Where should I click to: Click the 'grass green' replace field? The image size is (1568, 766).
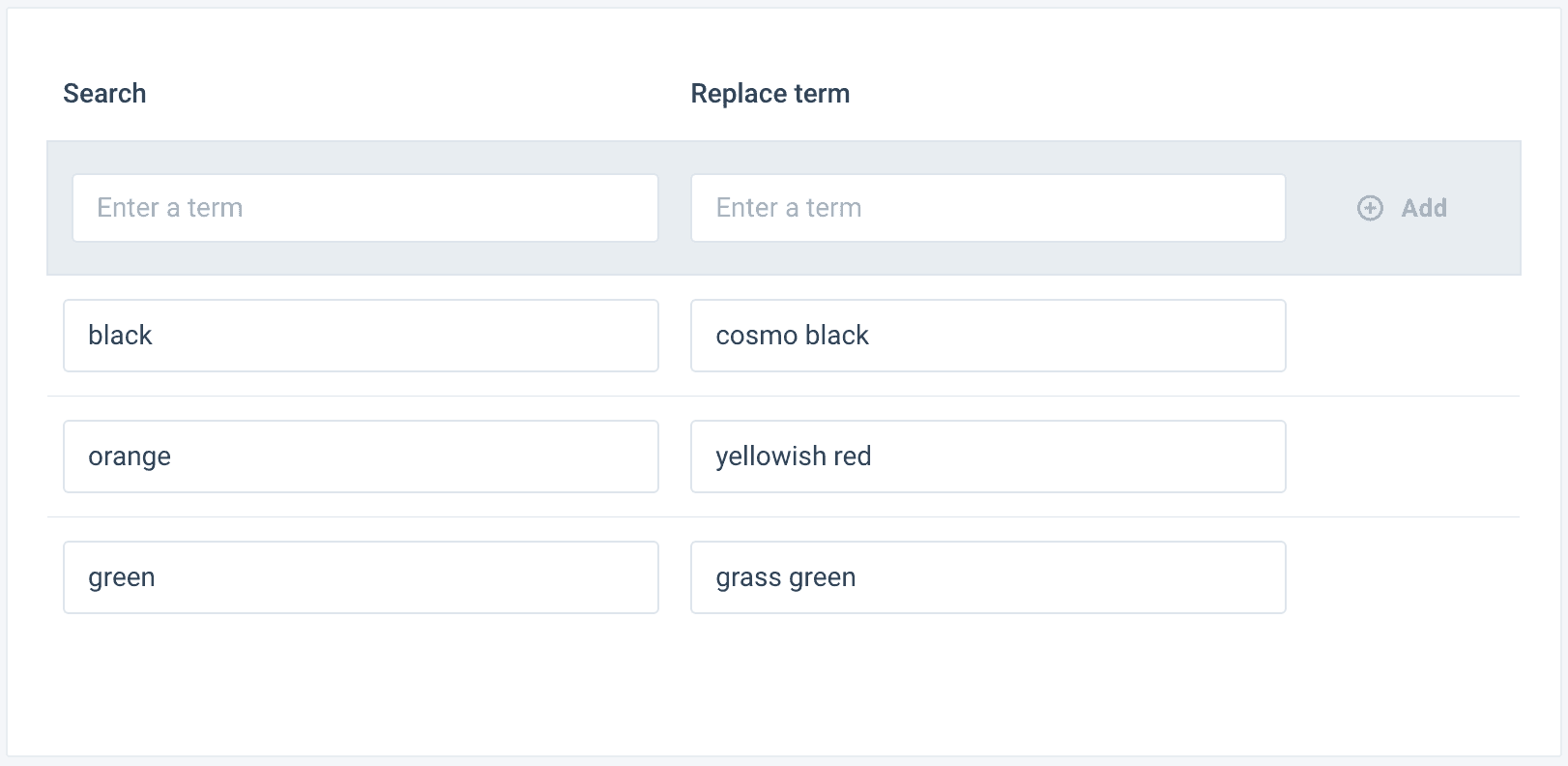click(x=987, y=577)
